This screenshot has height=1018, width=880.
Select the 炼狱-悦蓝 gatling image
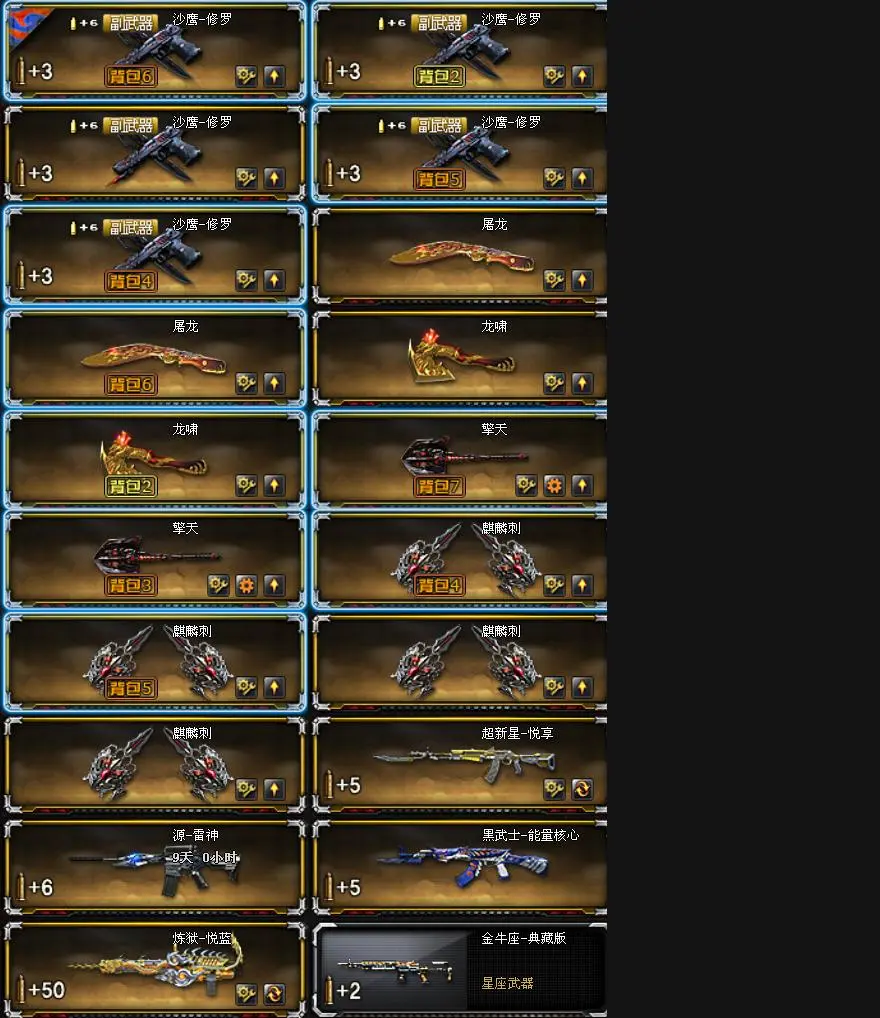pos(155,967)
